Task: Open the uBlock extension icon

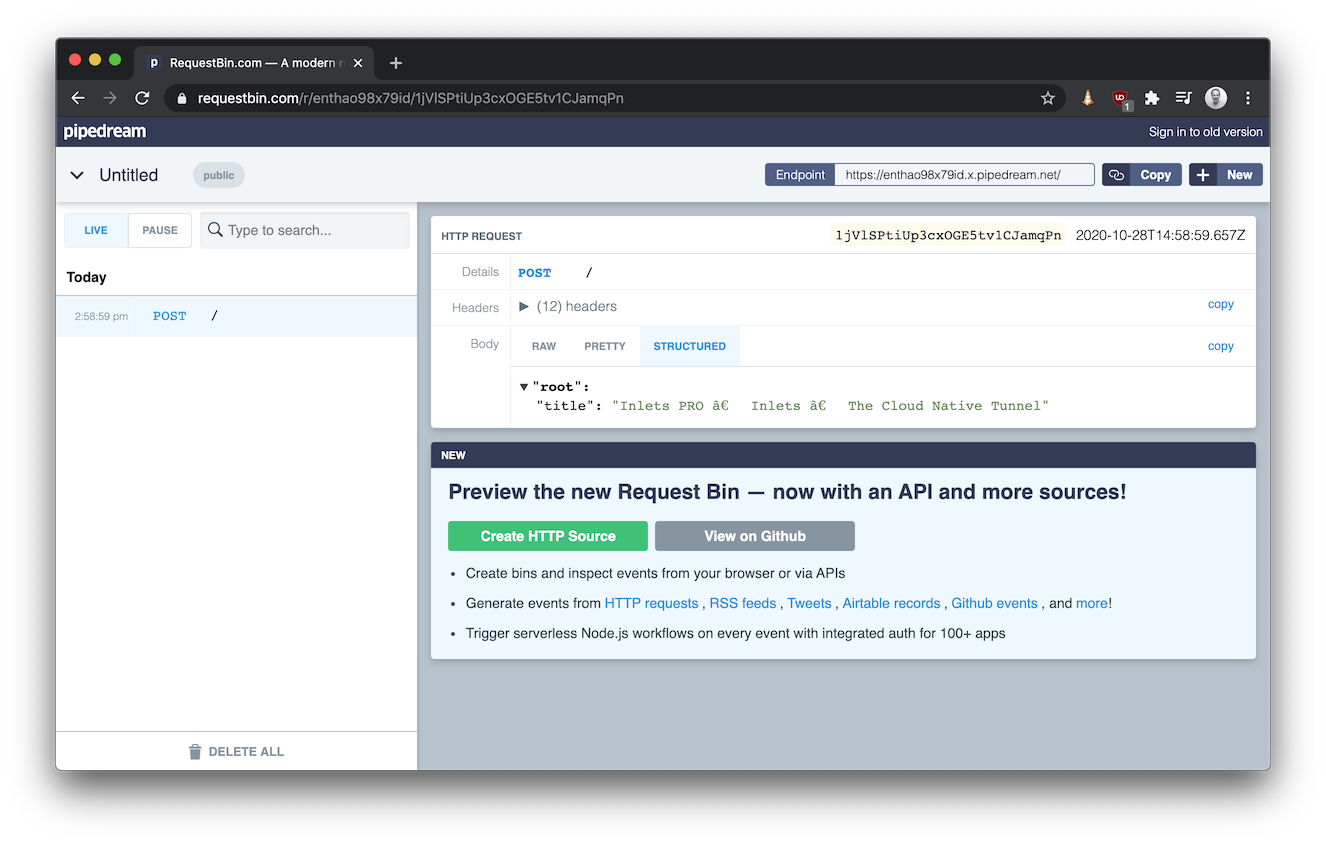Action: tap(1120, 99)
